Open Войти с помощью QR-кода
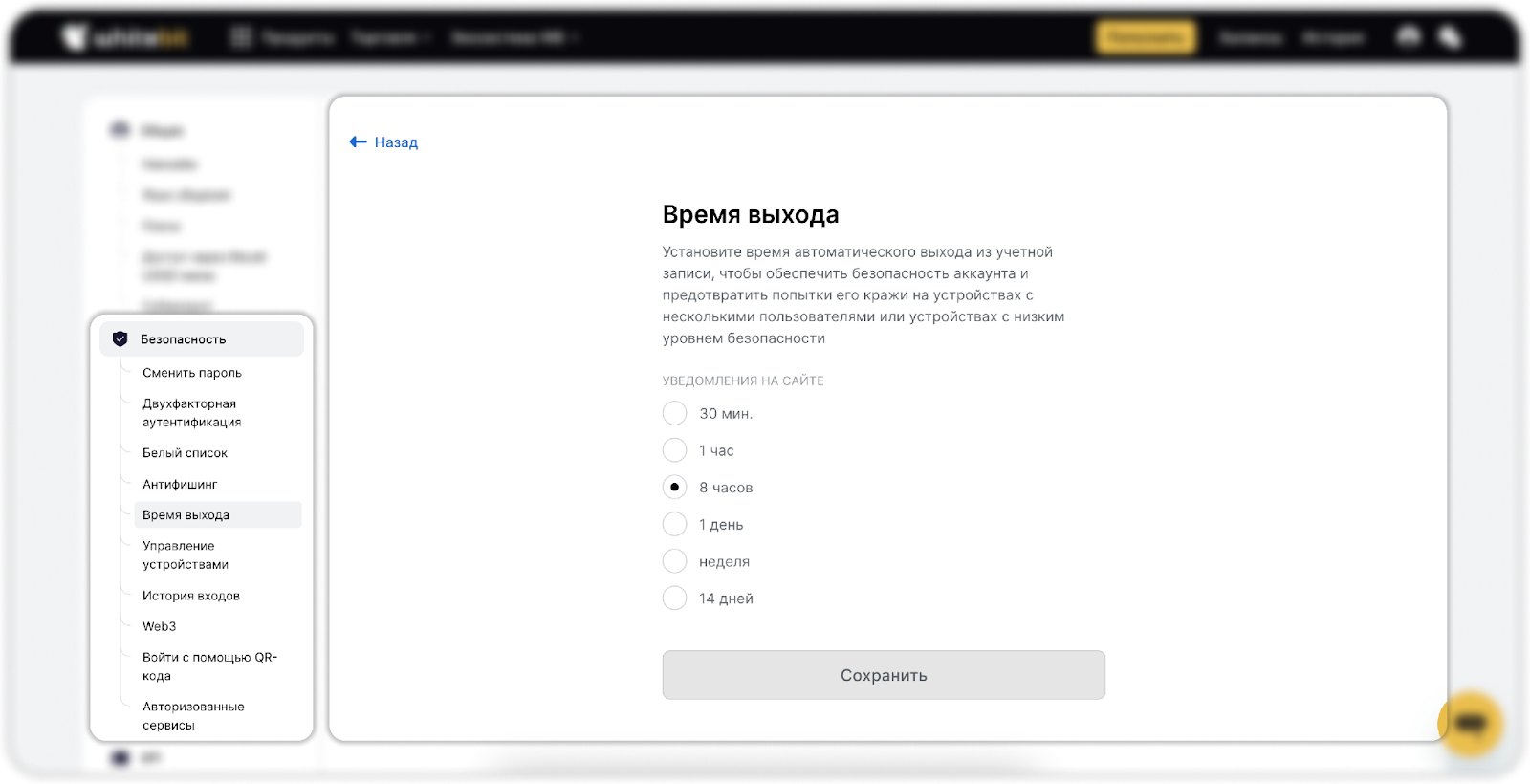 [209, 666]
